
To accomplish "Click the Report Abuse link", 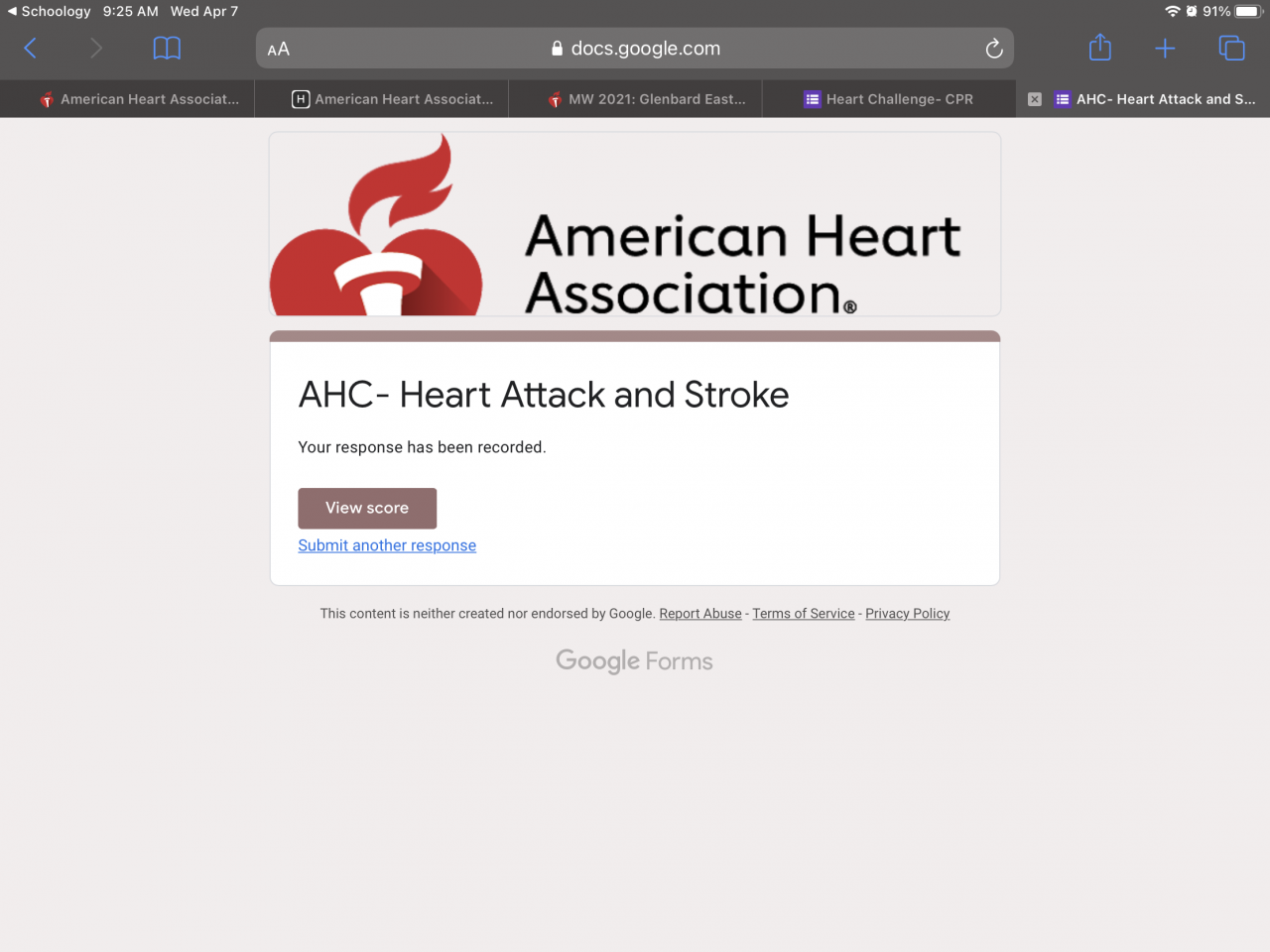I will [x=700, y=614].
